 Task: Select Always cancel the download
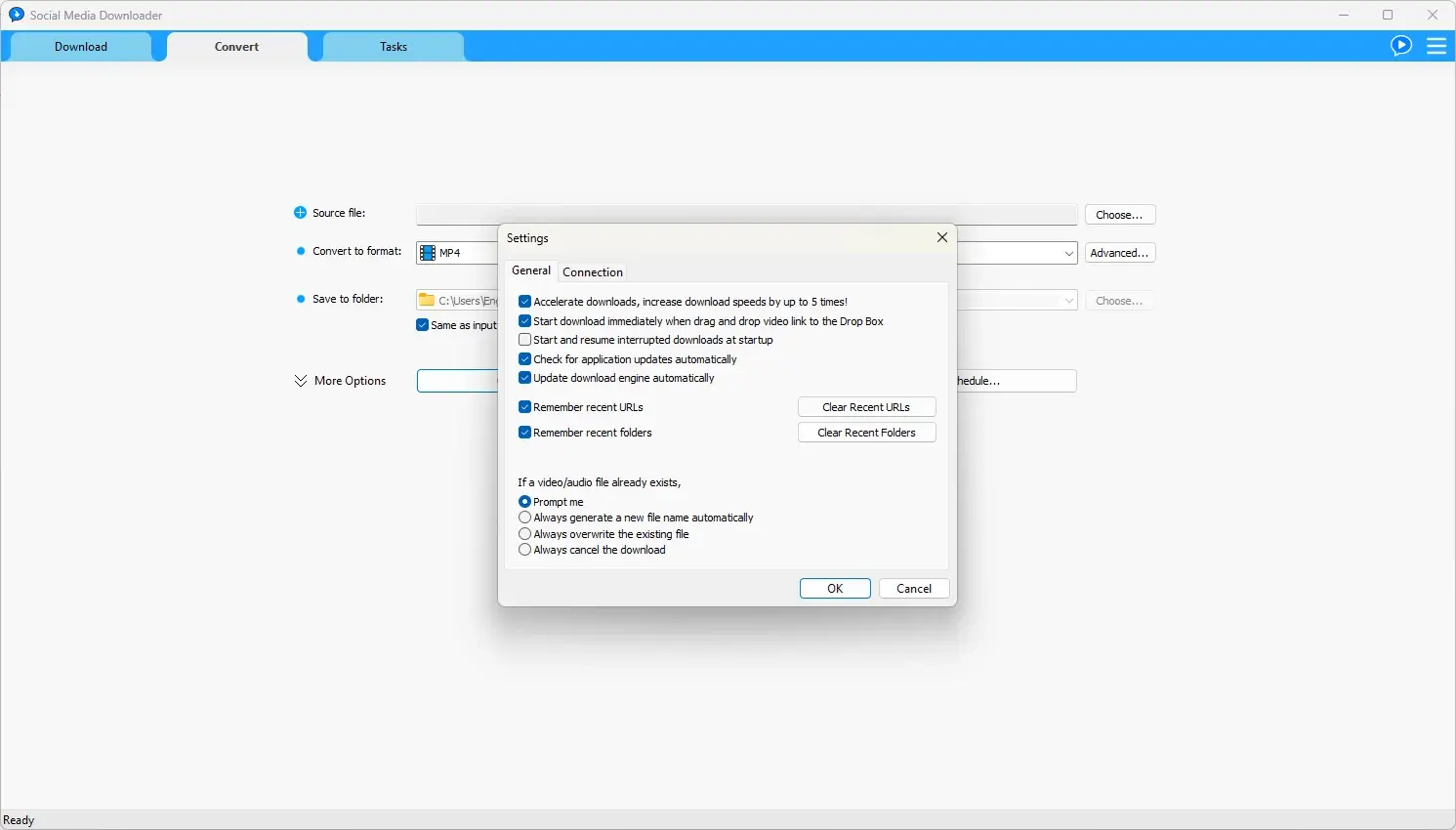(524, 550)
